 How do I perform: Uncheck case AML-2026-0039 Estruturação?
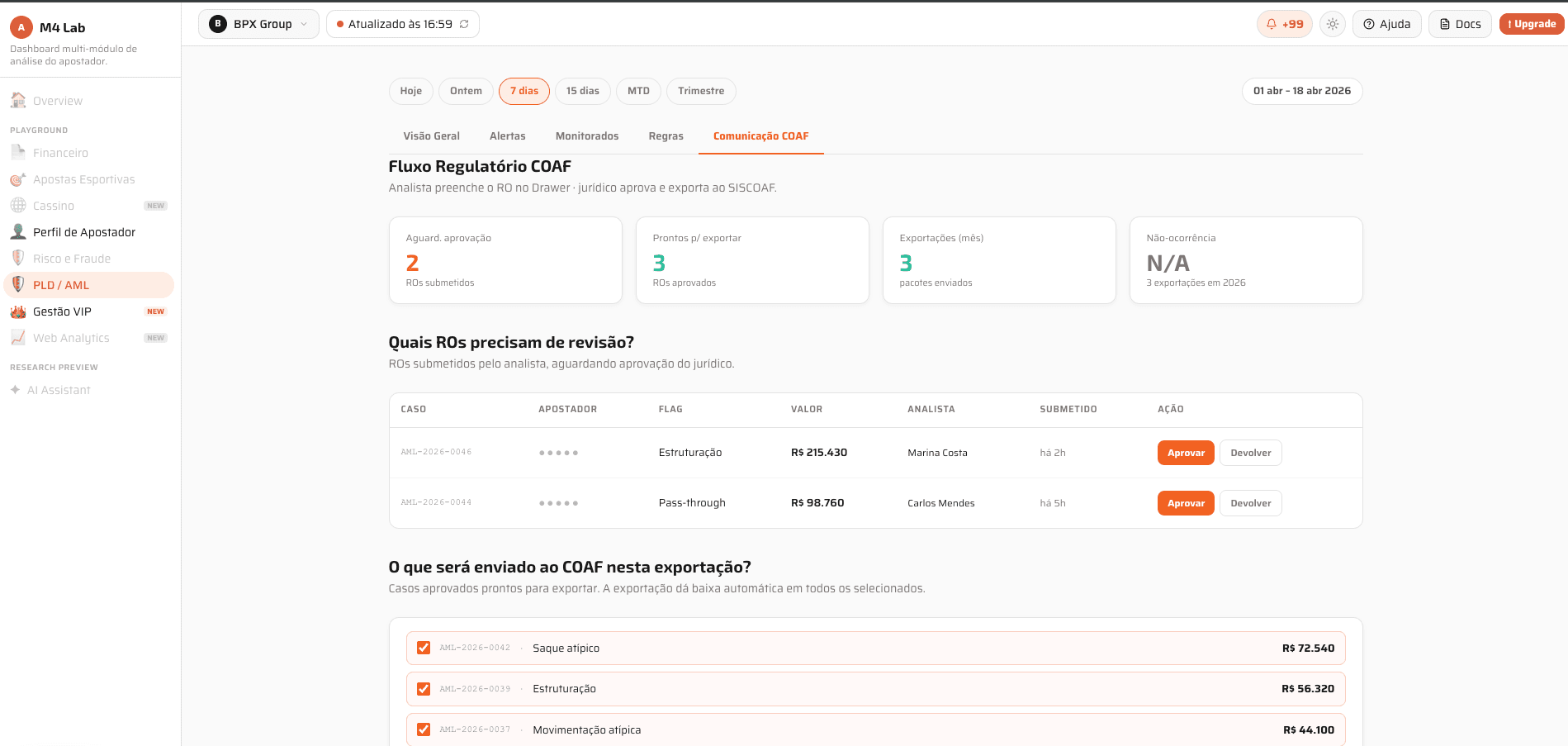(424, 689)
